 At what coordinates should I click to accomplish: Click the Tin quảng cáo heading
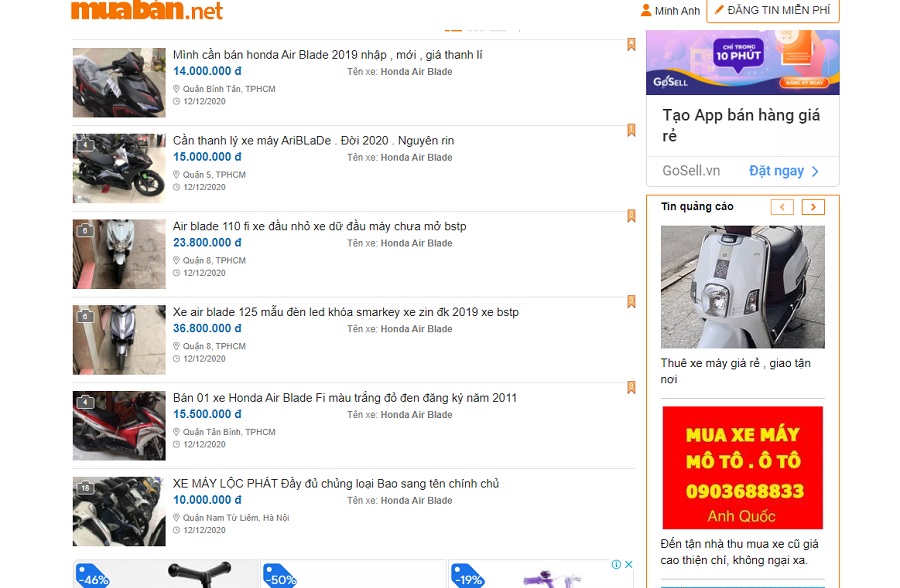(x=697, y=207)
